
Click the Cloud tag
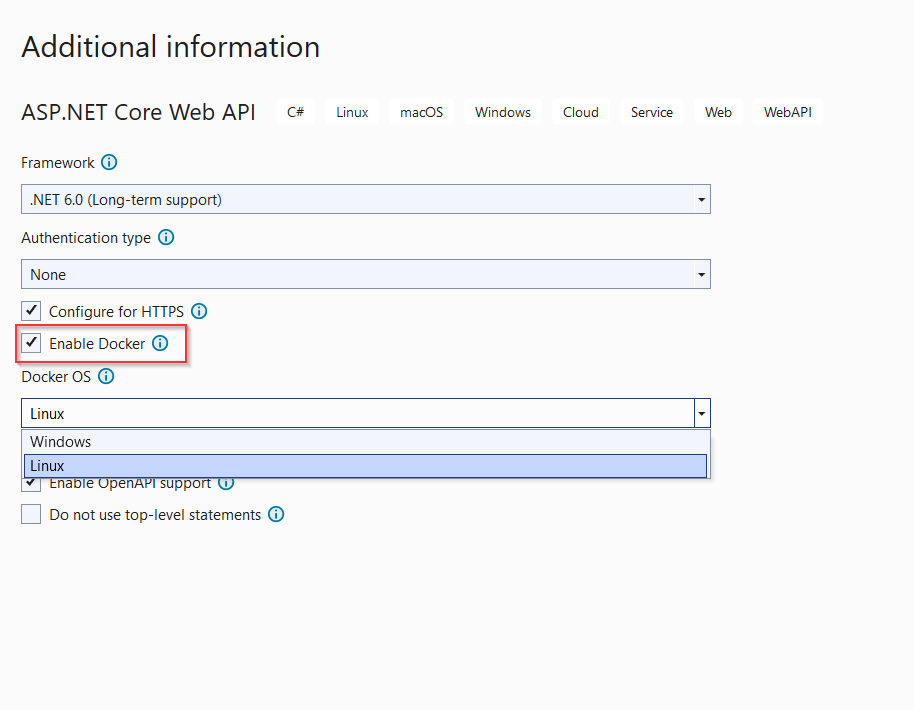click(581, 112)
